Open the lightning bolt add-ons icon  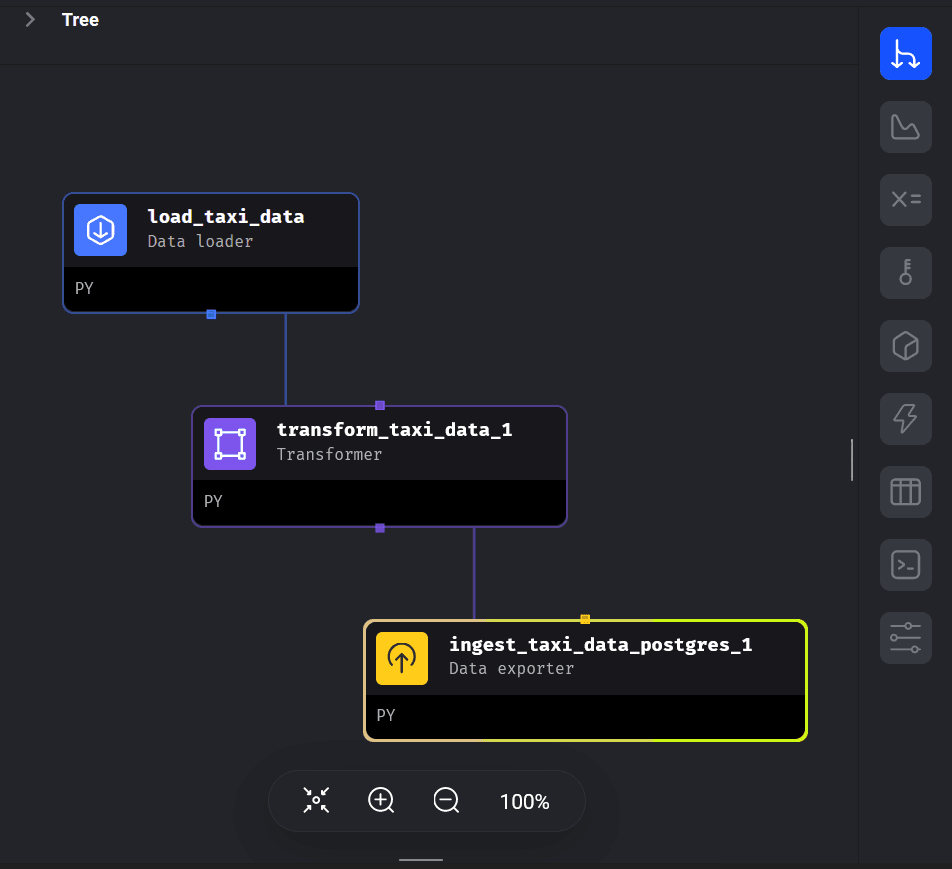pos(905,419)
